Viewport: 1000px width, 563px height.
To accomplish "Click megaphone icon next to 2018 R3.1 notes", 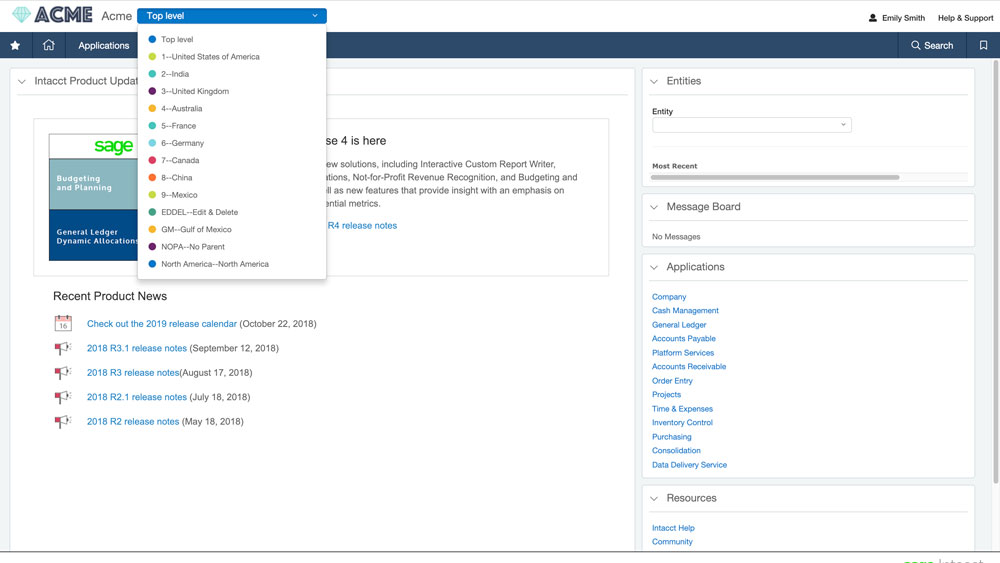I will (62, 348).
